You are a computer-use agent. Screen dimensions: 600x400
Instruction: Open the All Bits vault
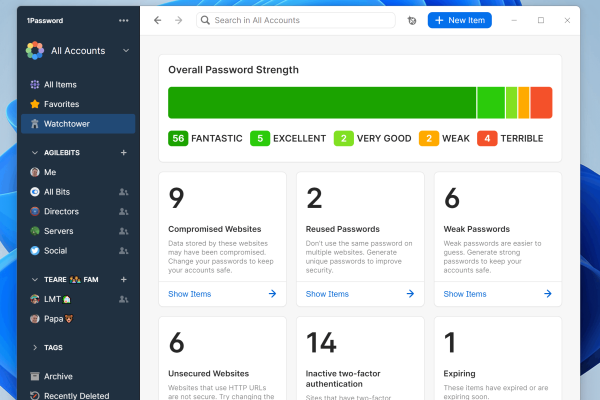[x=78, y=192]
